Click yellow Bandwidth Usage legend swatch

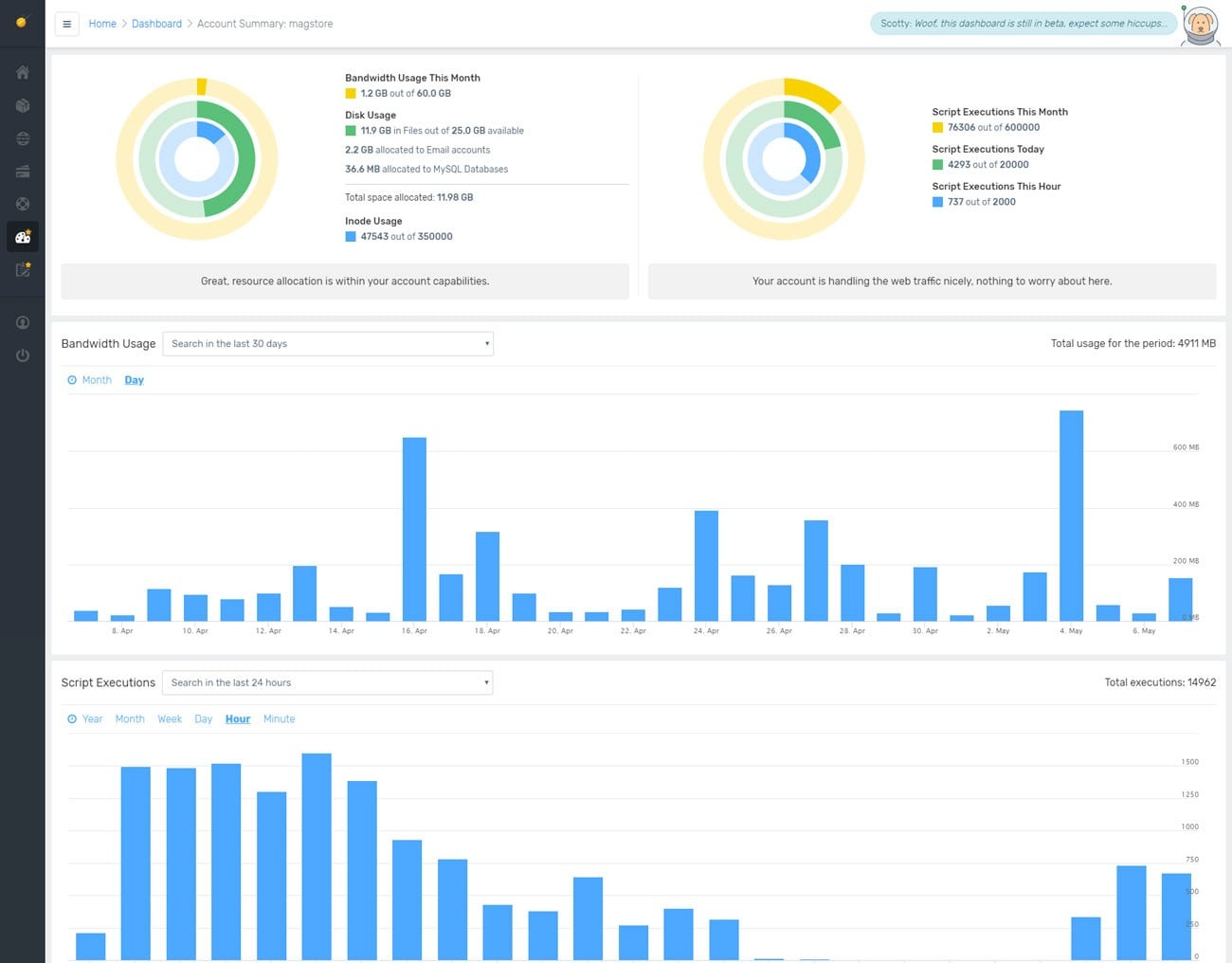point(351,94)
